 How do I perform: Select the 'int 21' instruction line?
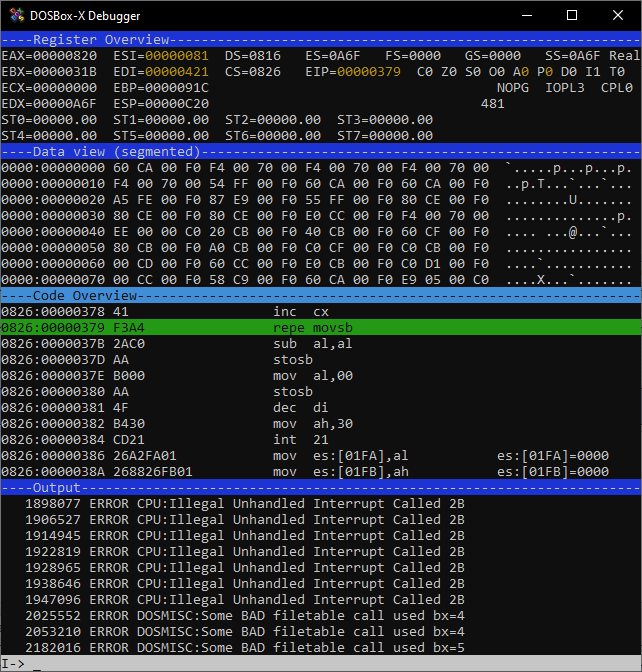click(321, 440)
